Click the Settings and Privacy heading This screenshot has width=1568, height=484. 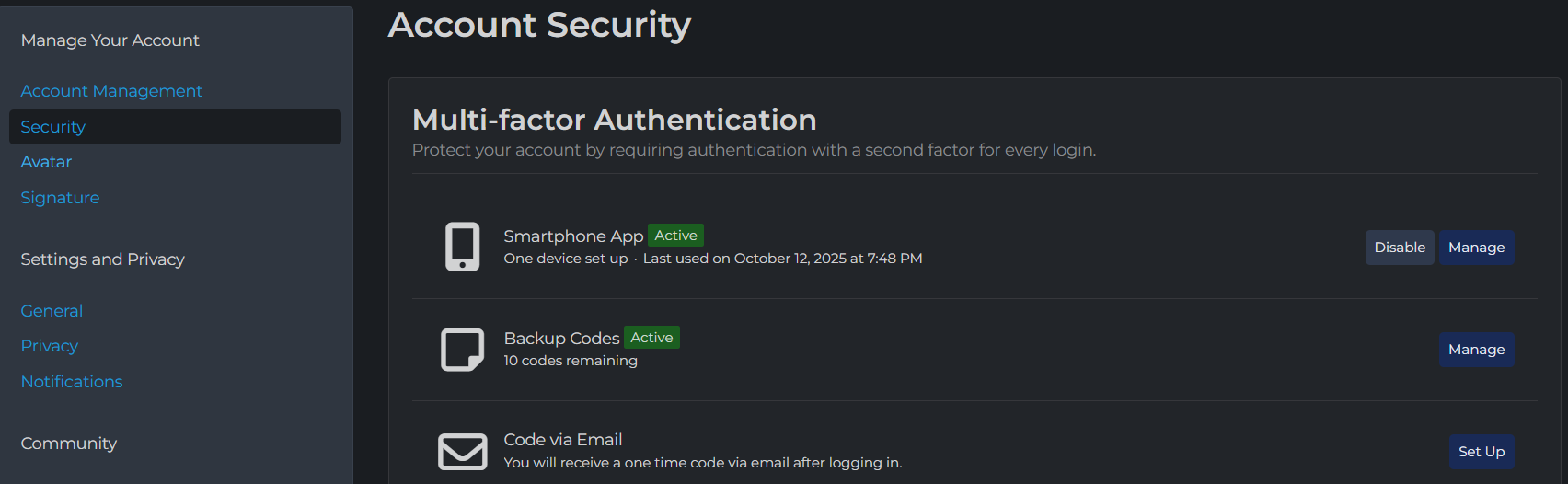[x=103, y=259]
